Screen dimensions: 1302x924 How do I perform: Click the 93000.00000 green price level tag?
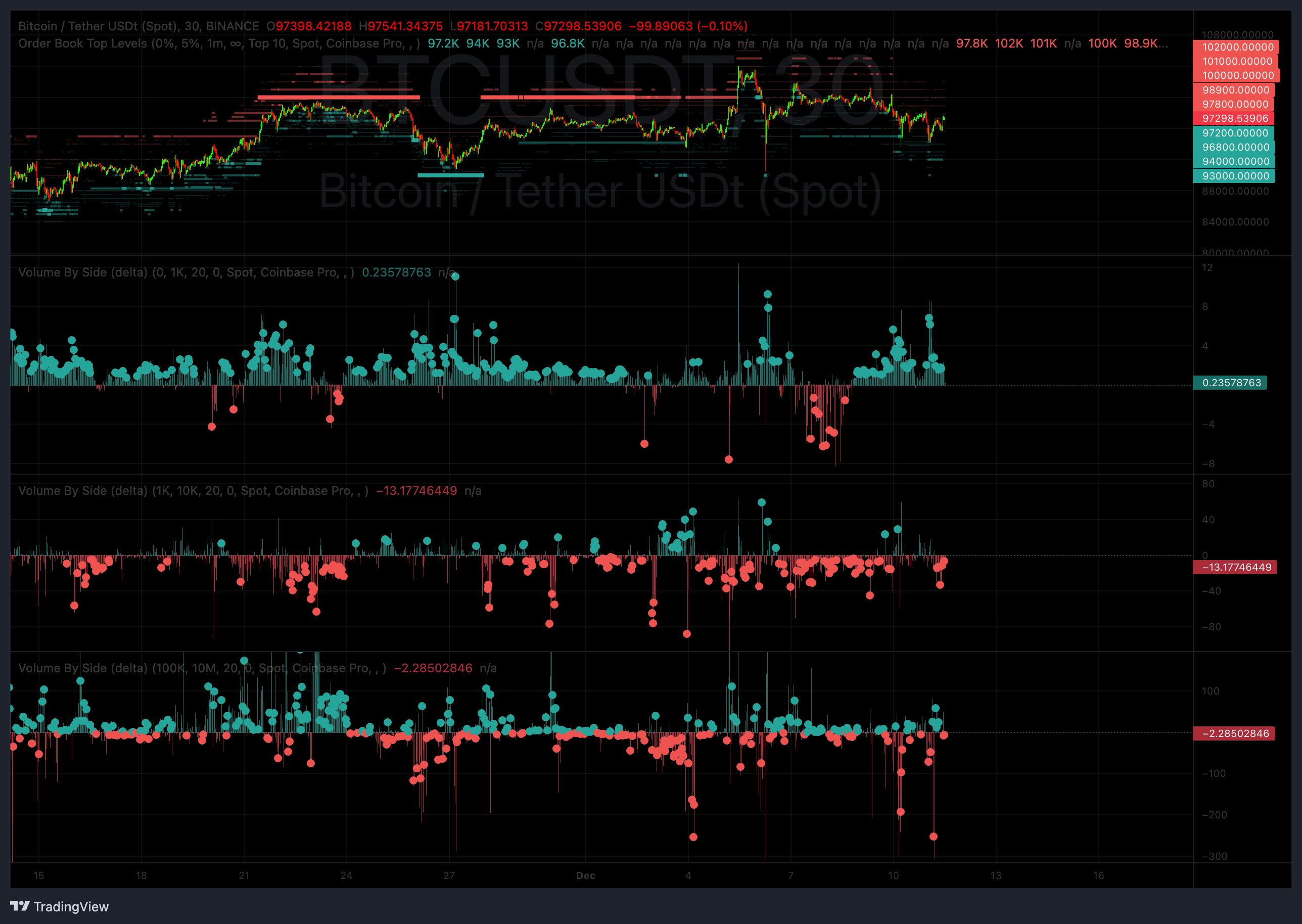click(x=1235, y=176)
